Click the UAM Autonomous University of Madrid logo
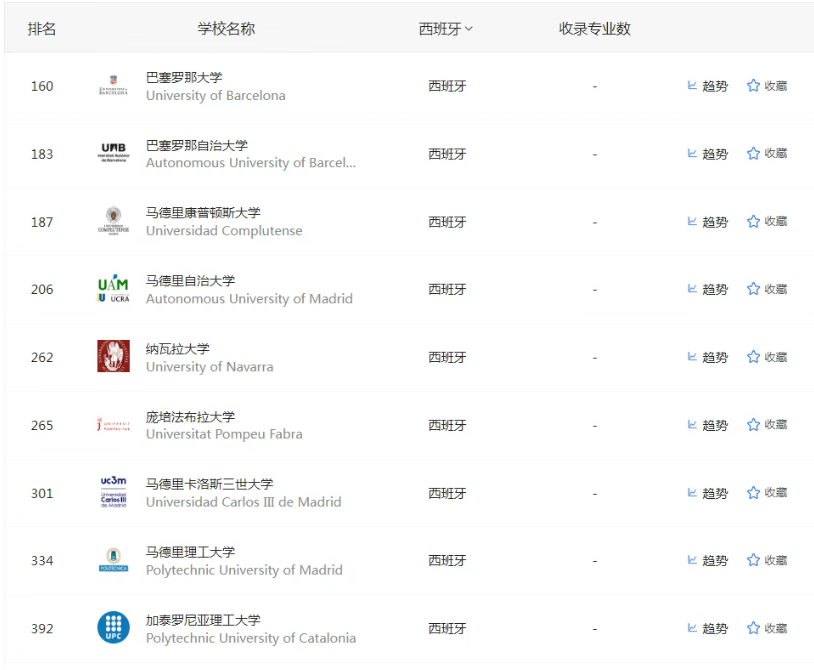Viewport: 814px width, 670px height. (x=113, y=289)
